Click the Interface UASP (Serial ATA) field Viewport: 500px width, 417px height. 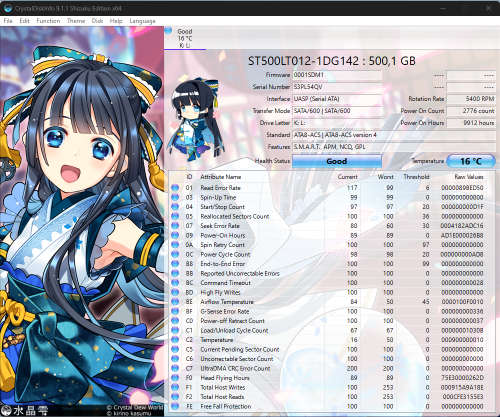pos(337,99)
